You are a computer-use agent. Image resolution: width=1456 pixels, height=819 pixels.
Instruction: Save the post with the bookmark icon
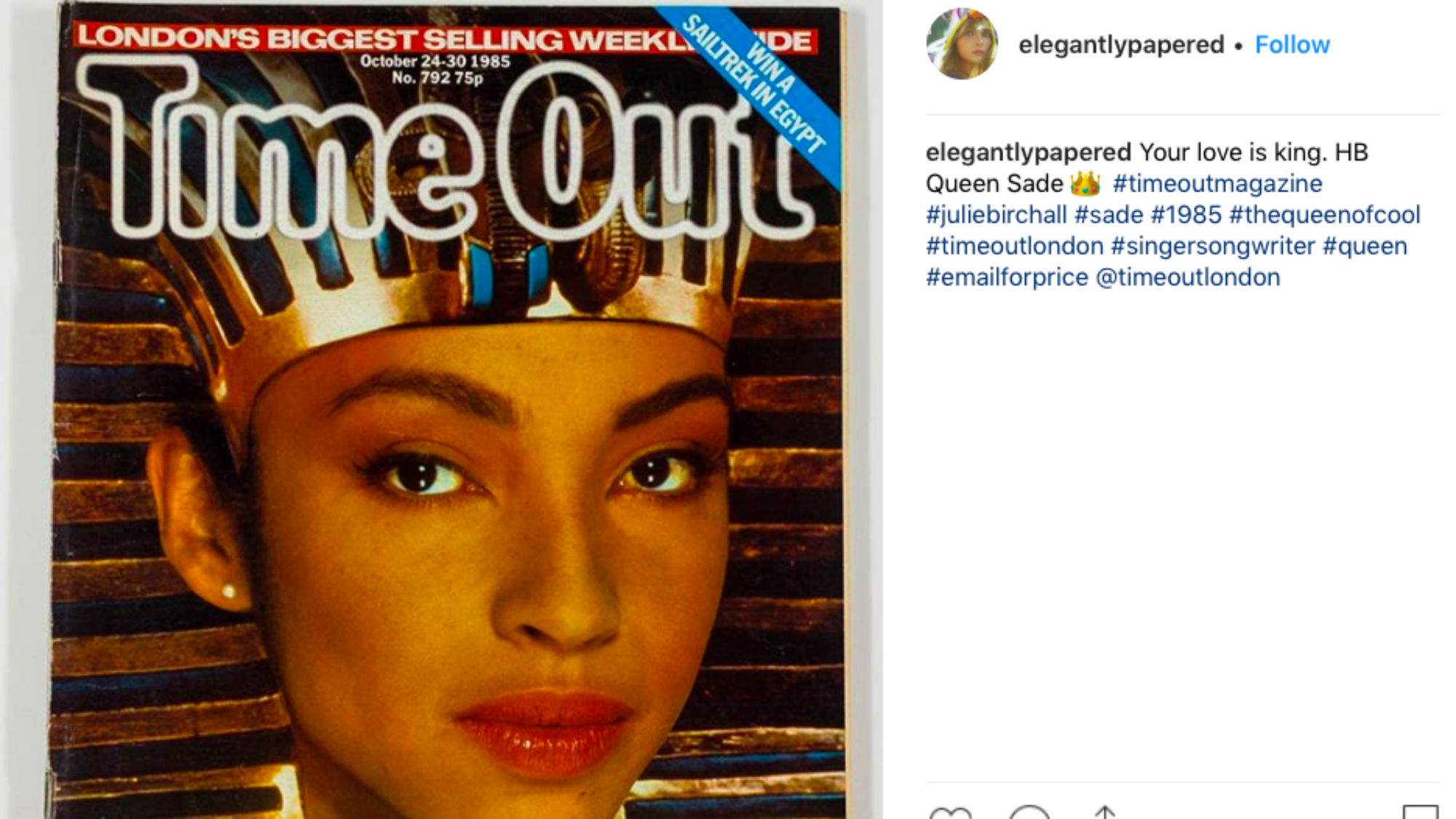[x=1420, y=812]
